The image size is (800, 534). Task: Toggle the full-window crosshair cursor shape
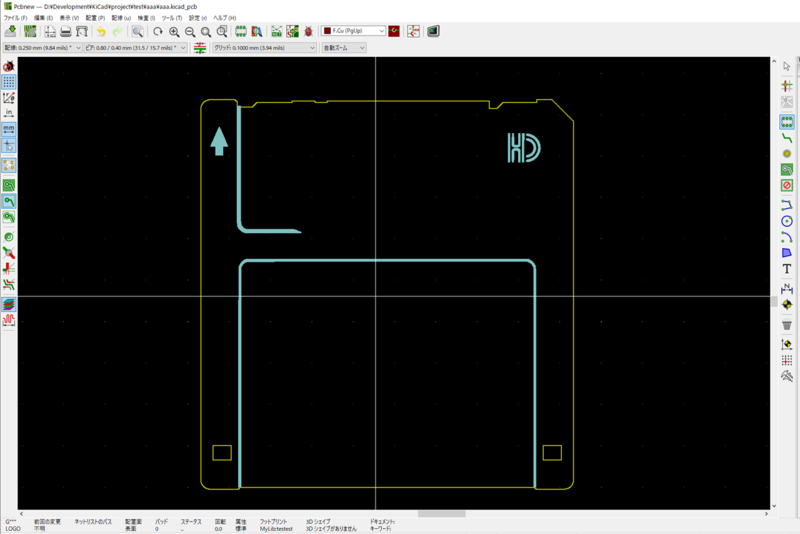pos(9,146)
